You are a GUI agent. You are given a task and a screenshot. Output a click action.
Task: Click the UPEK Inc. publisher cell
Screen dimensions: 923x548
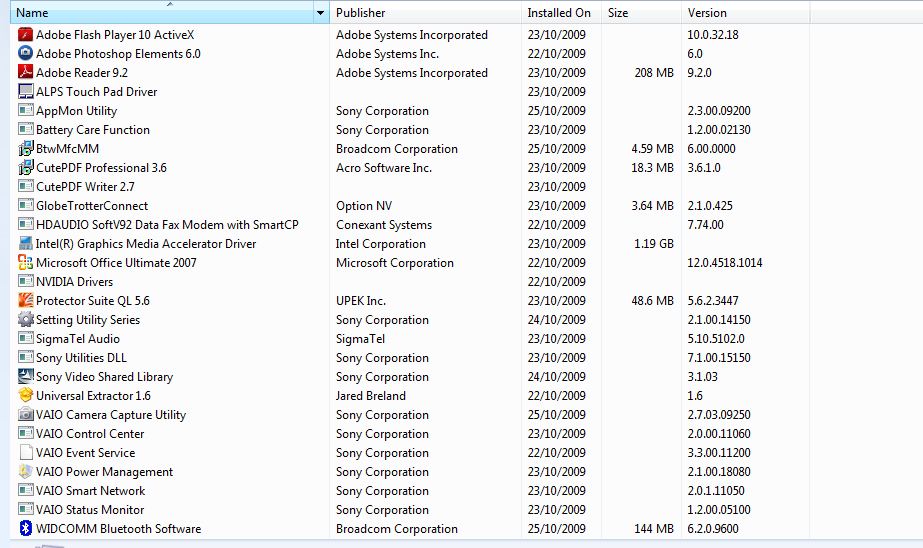pyautogui.click(x=361, y=300)
